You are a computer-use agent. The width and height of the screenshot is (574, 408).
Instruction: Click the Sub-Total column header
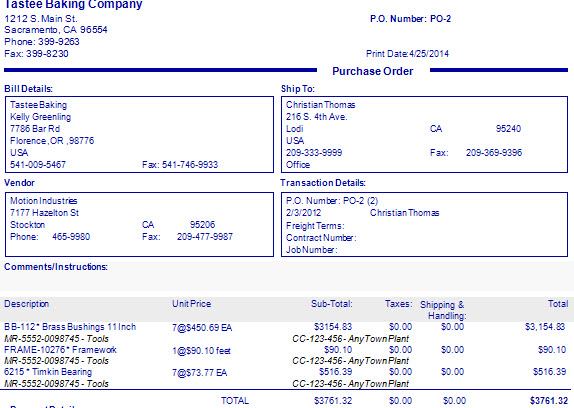coord(332,304)
